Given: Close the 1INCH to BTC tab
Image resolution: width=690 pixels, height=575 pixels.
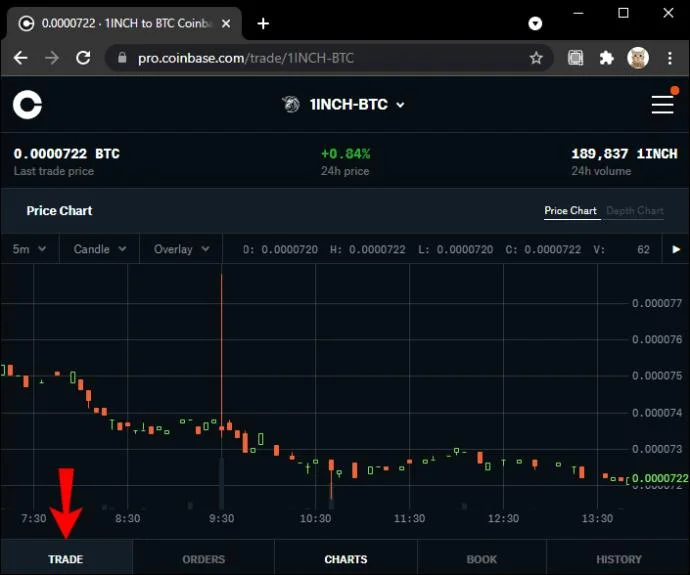Looking at the screenshot, I should pos(226,23).
